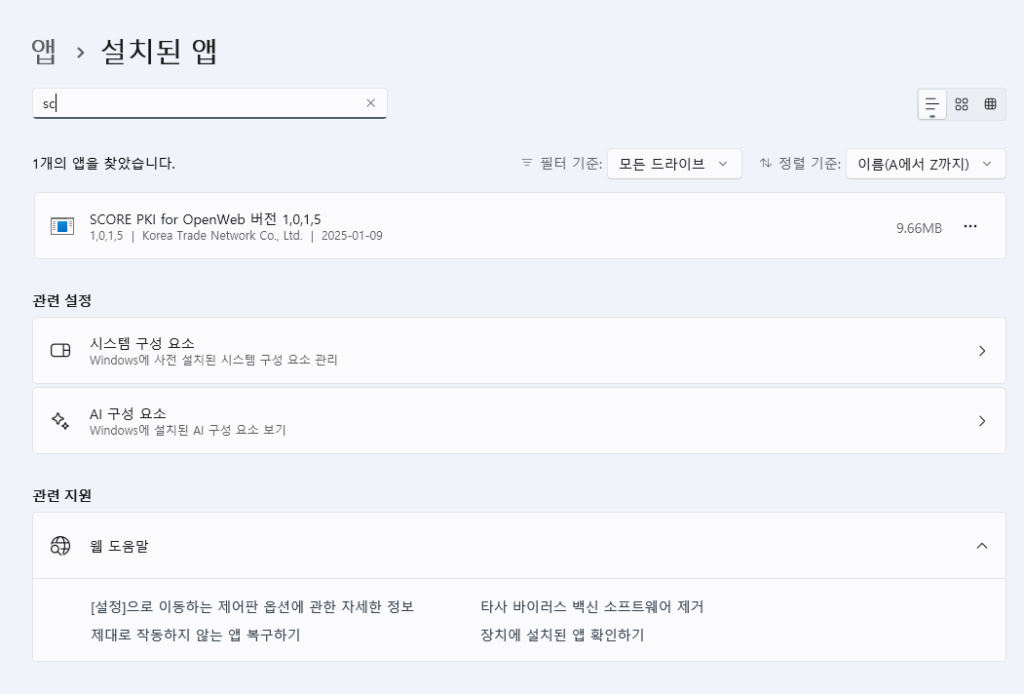Screen dimensions: 1024x694
Task: Open more options for SCORE PKI app
Action: click(970, 227)
